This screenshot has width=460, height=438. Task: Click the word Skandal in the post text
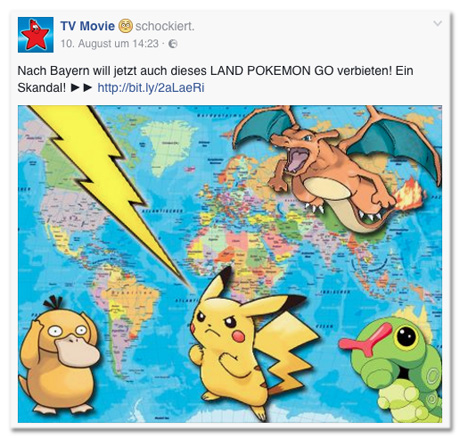(x=42, y=88)
